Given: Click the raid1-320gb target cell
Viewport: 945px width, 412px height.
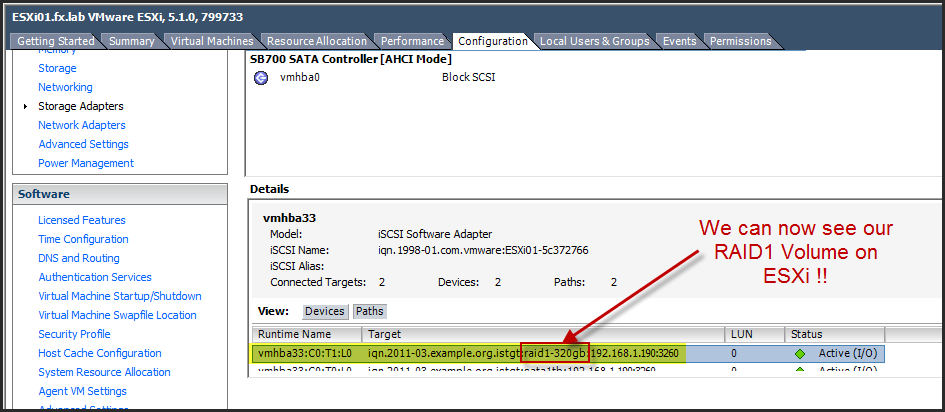Looking at the screenshot, I should coord(554,353).
